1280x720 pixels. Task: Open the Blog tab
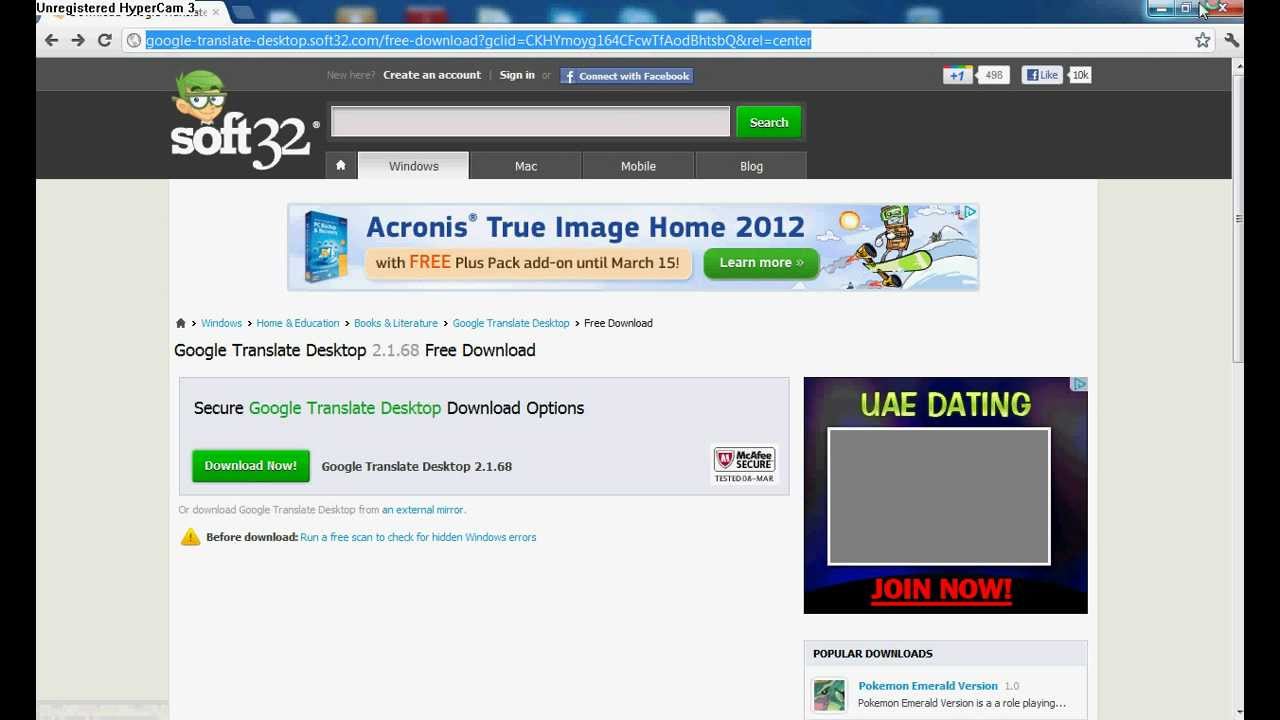[751, 166]
